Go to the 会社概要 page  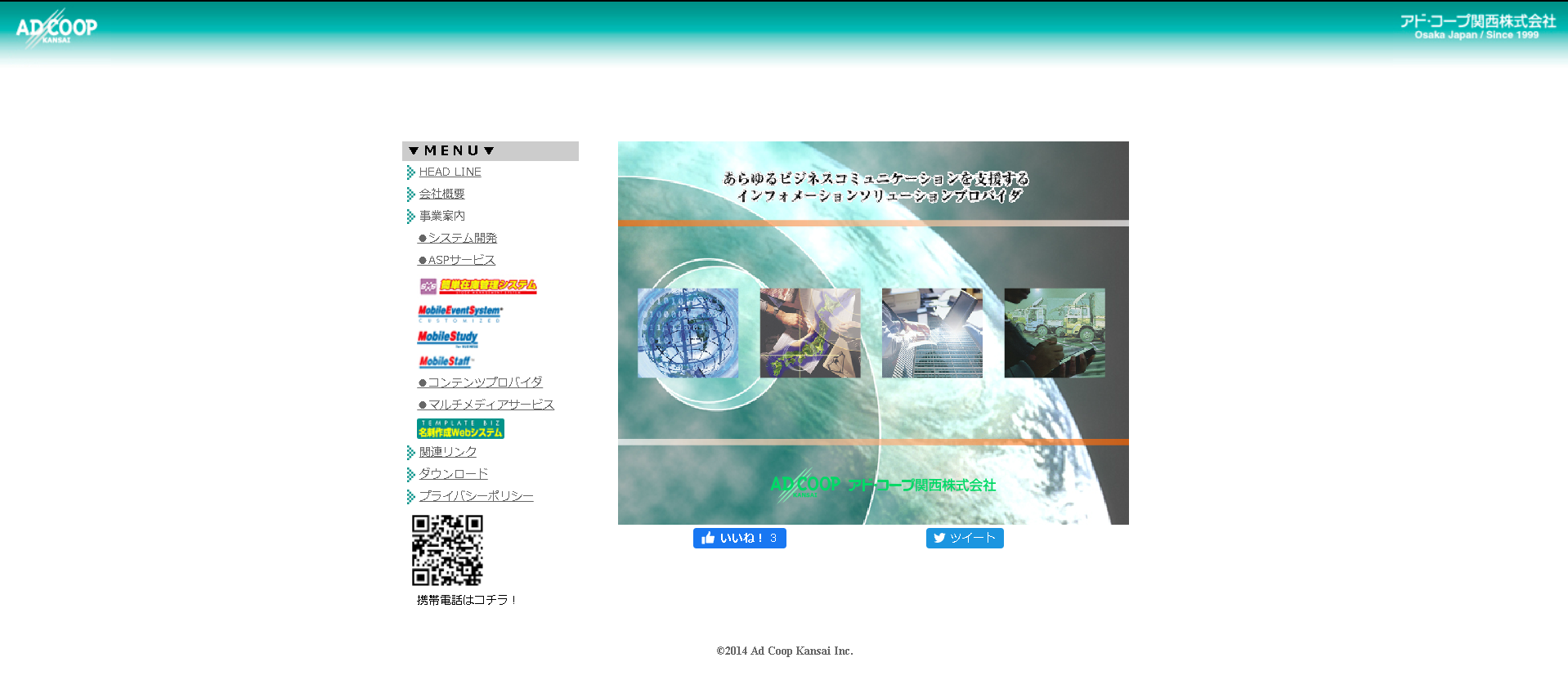(441, 195)
